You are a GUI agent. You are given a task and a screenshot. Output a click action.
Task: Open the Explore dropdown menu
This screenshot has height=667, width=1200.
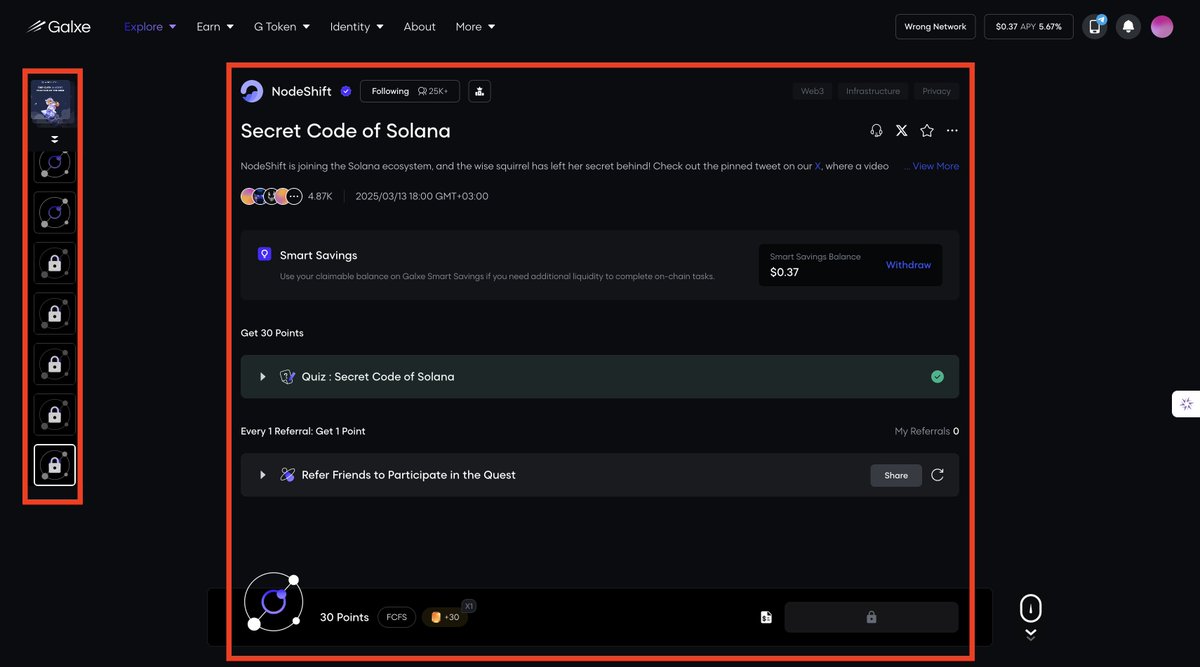150,27
